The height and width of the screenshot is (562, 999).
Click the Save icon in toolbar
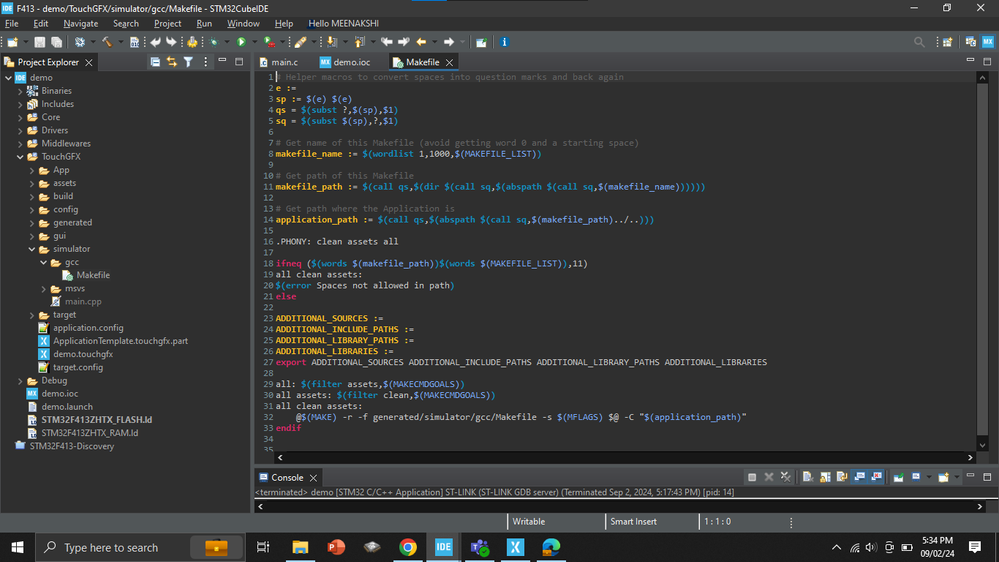click(x=40, y=42)
